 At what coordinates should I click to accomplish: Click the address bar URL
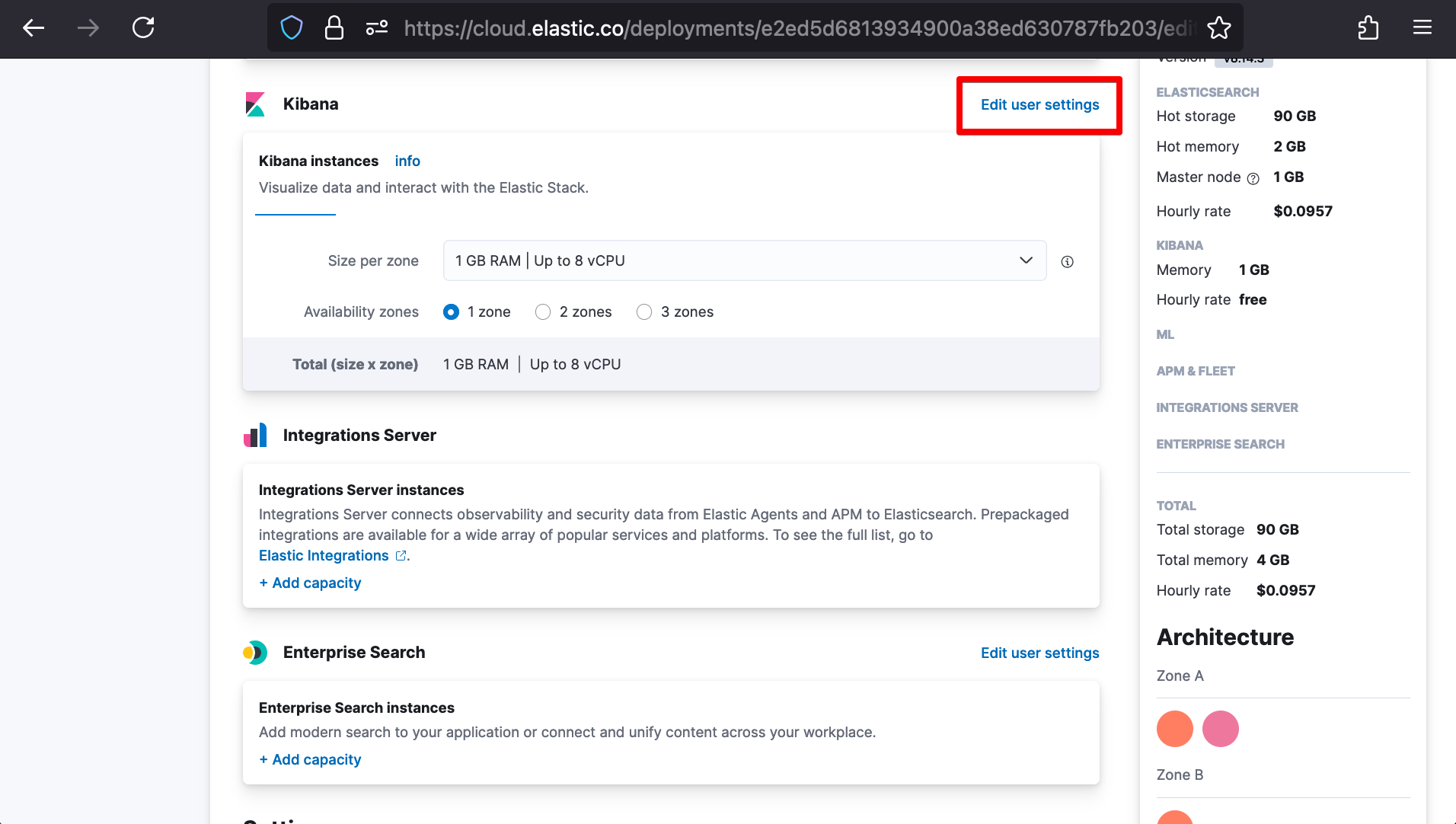point(800,28)
